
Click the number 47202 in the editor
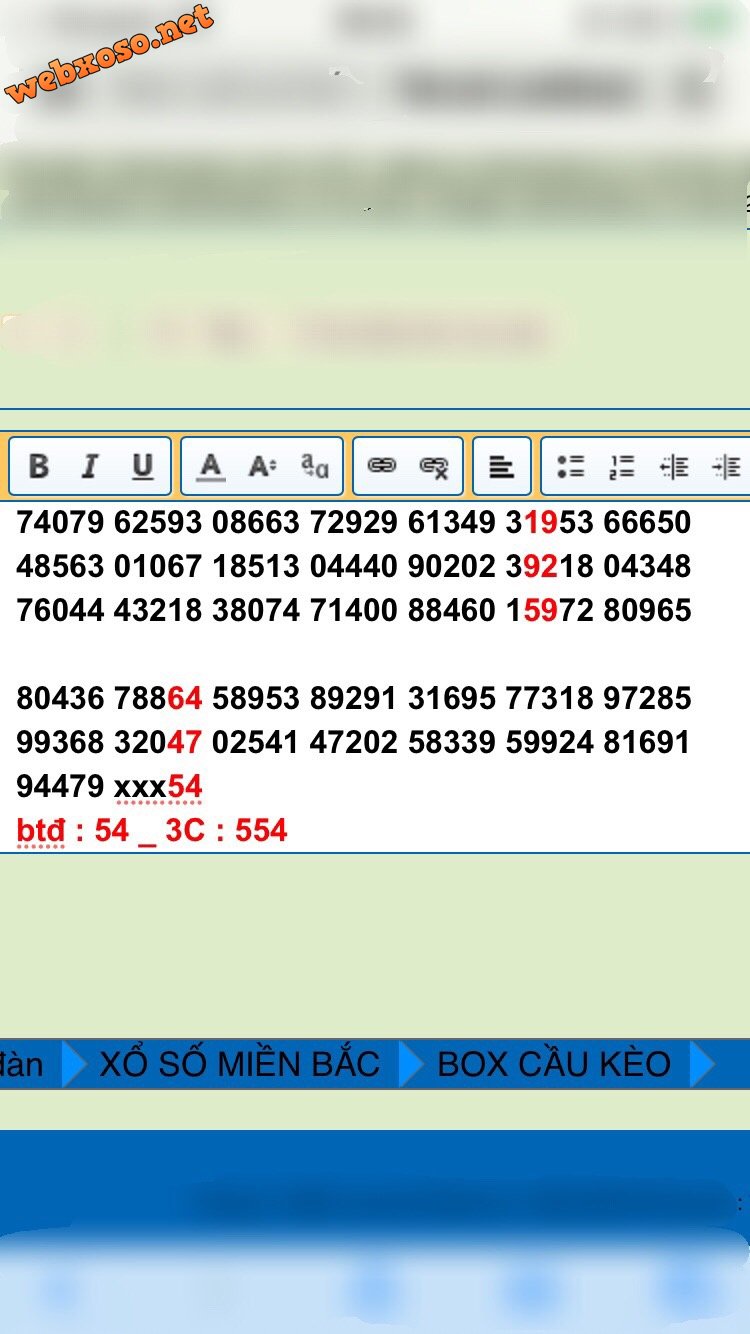coord(354,742)
